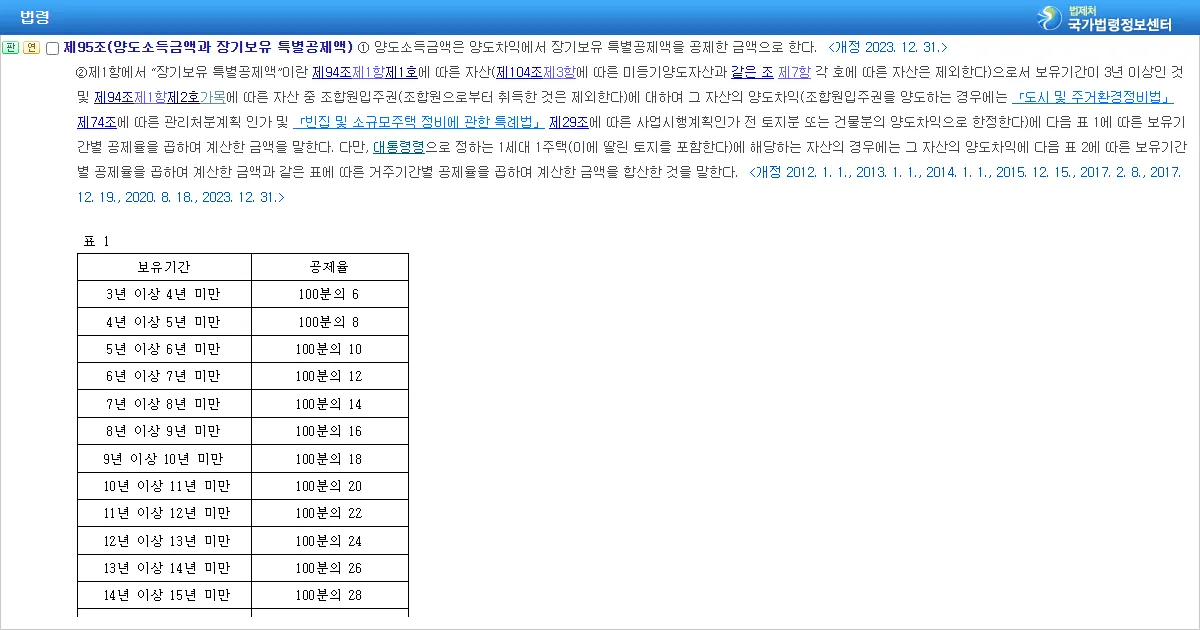Go to the 국가법령정보센터 logo
The image size is (1200, 630).
[1104, 17]
